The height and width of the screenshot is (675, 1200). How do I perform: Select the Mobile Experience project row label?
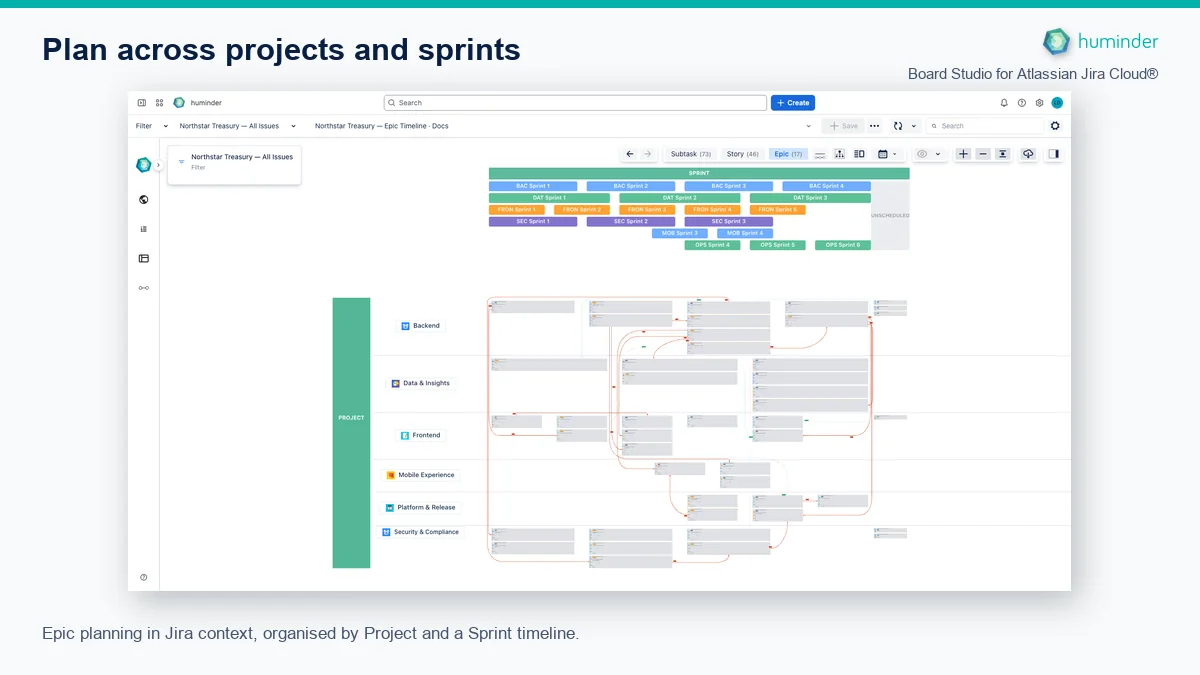coord(421,475)
